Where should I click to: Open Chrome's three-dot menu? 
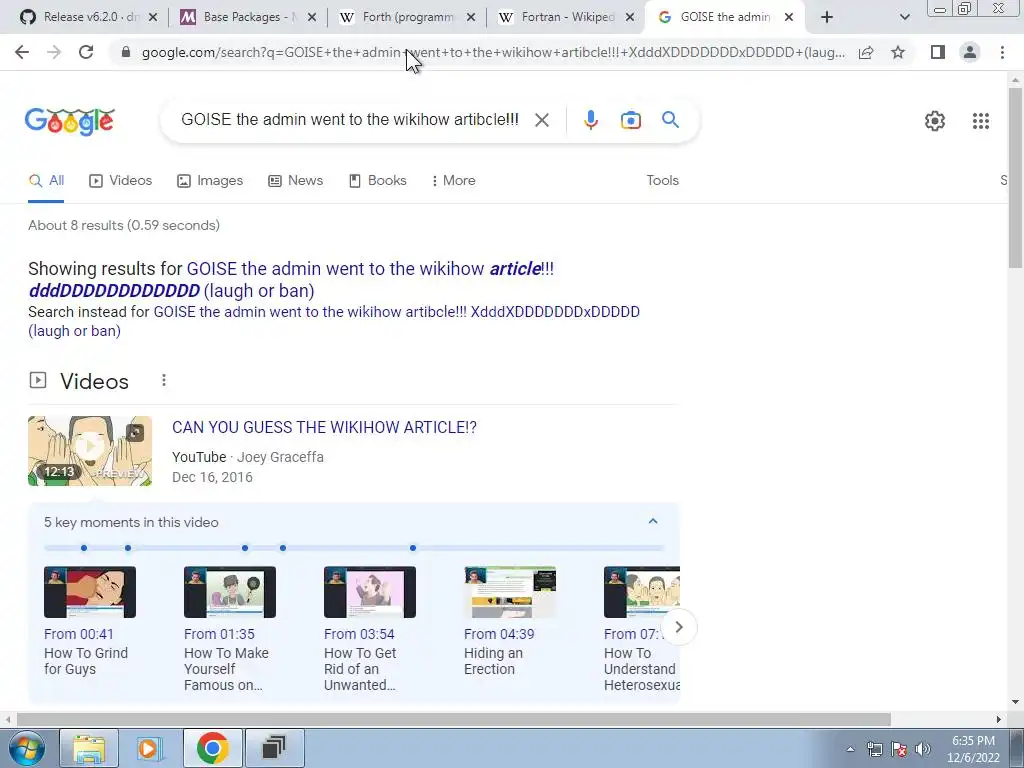point(1002,52)
